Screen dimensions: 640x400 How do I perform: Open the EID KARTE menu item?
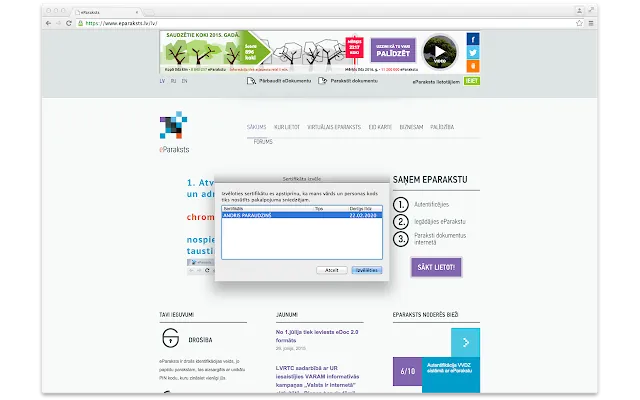380,127
